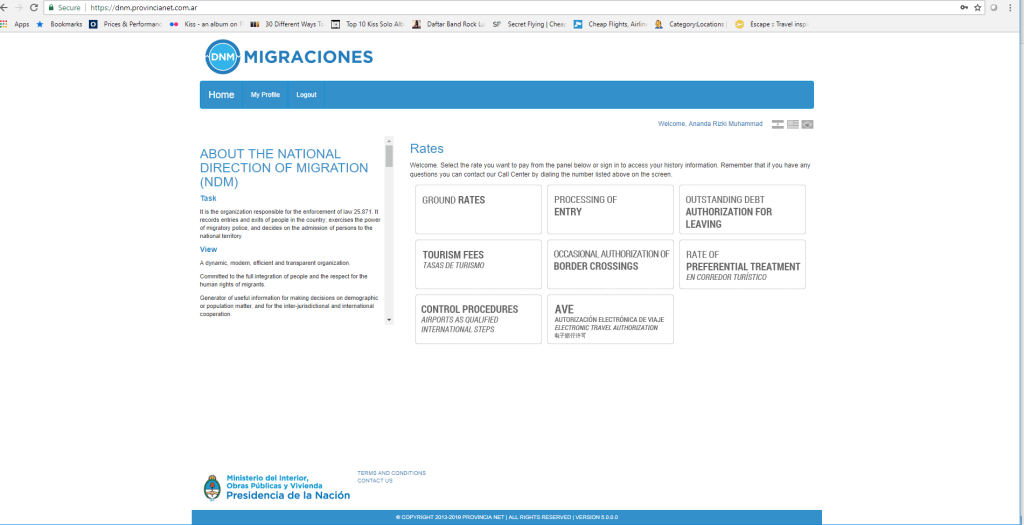Go back with the browser back arrow
Screen dimensions: 1024x525
(6, 7)
